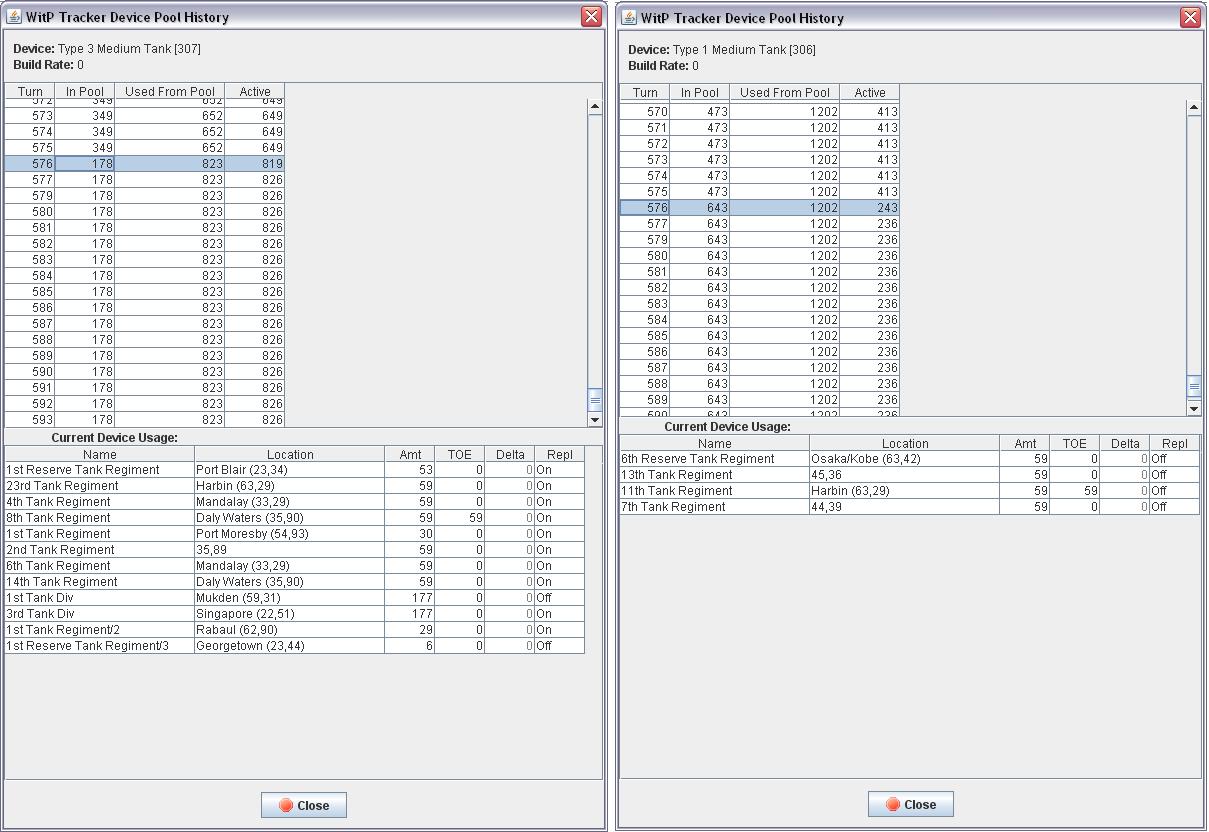Viewport: 1209px width, 832px height.
Task: Select 1st Tank Regiment/2 row
Action: [295, 630]
